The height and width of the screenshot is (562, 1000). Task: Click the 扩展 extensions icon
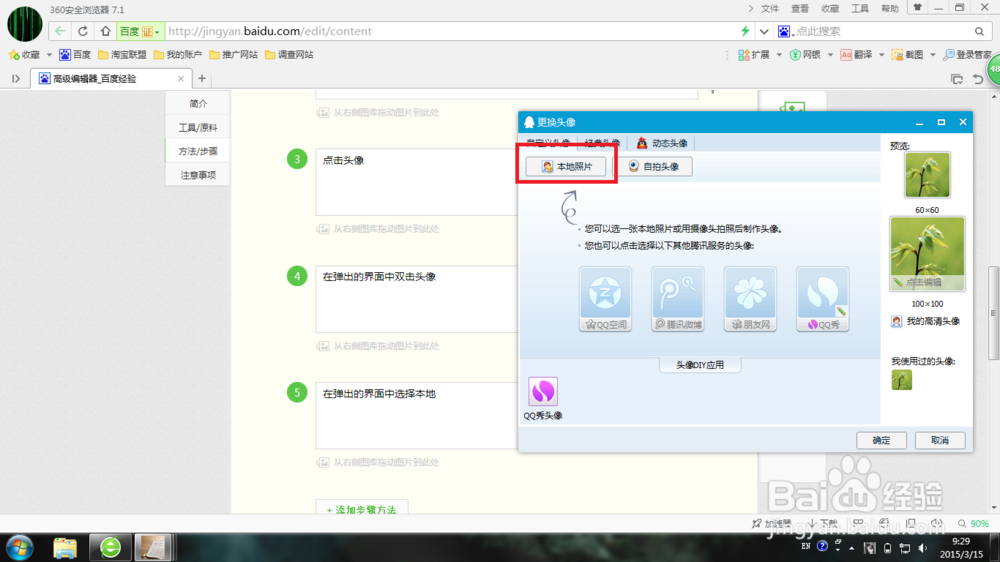[744, 55]
